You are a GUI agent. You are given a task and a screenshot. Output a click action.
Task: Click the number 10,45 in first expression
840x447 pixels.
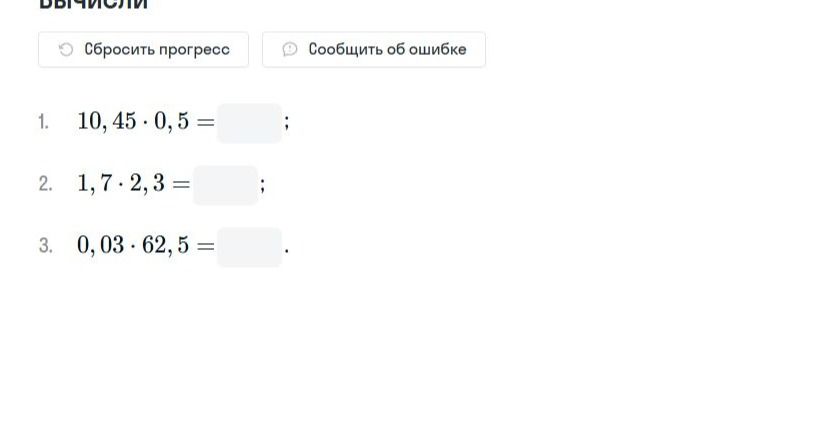tap(107, 122)
